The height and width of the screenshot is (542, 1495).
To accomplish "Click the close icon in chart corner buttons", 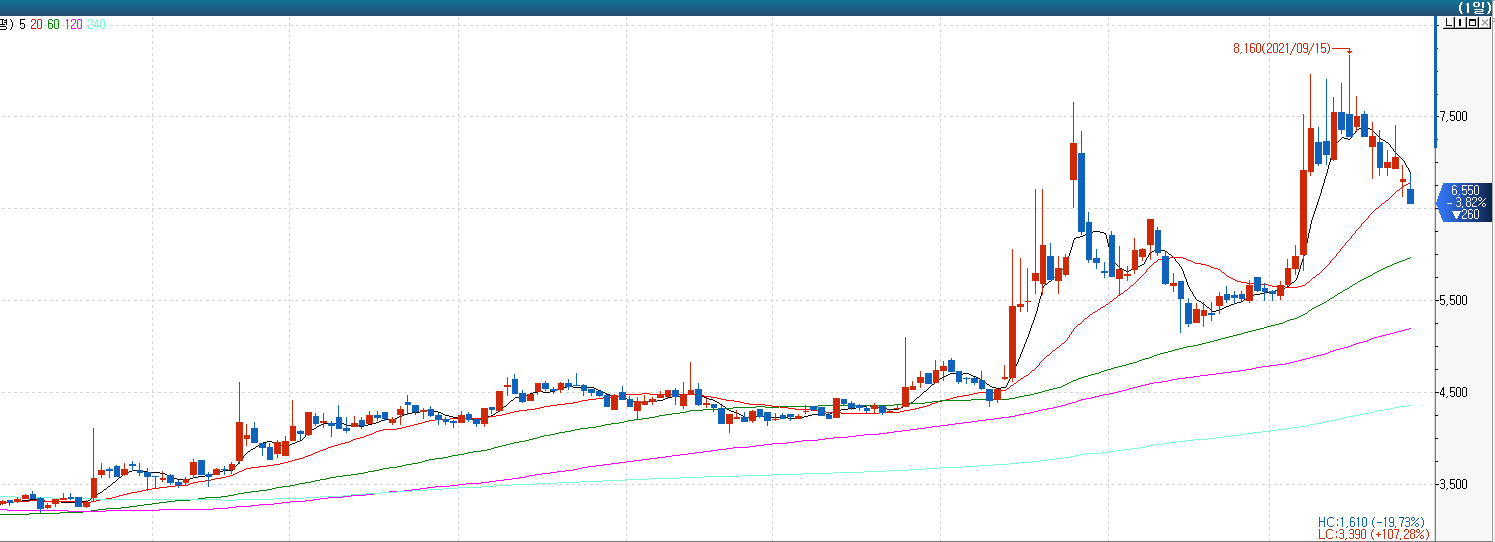I will click(x=1486, y=23).
